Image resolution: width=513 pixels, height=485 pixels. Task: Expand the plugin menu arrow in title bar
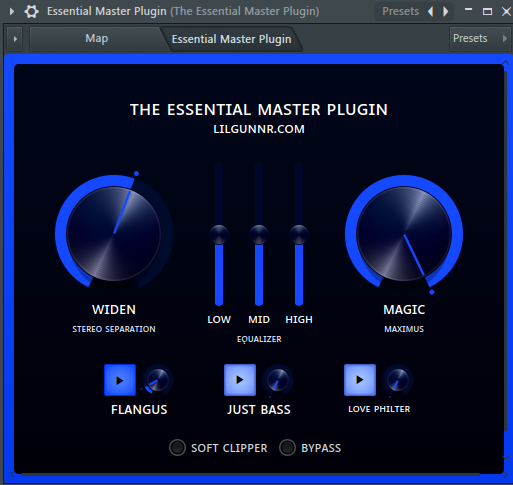coord(12,11)
